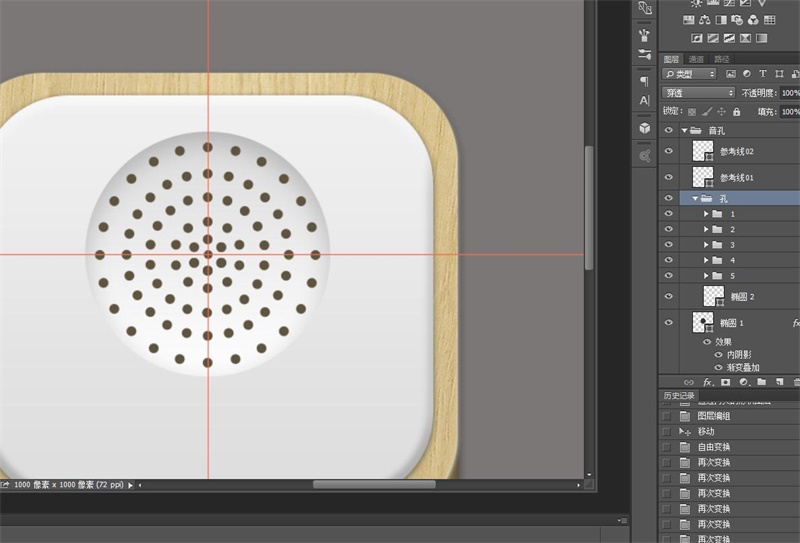800x543 pixels.
Task: Create a new group with folder icon
Action: [x=761, y=382]
